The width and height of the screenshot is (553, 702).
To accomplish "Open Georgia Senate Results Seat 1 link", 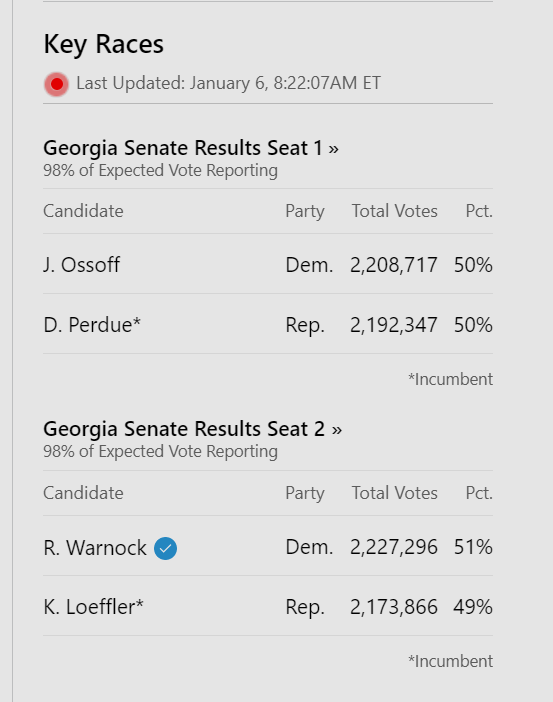I will tap(191, 148).
